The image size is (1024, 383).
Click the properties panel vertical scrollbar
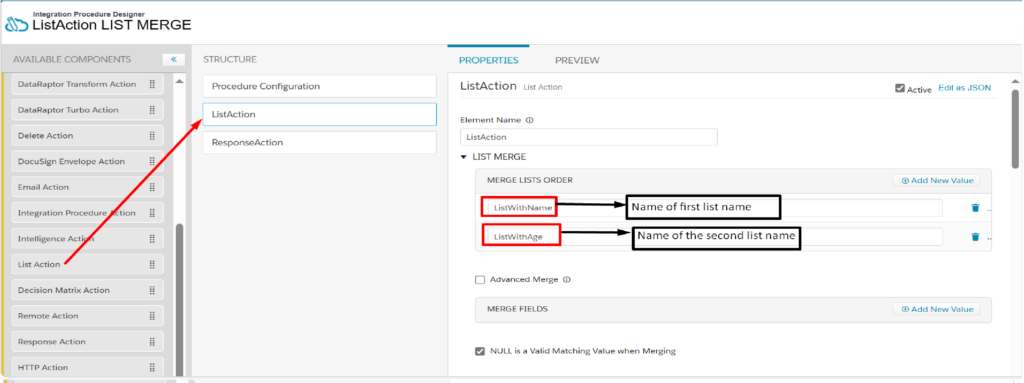[x=1015, y=129]
